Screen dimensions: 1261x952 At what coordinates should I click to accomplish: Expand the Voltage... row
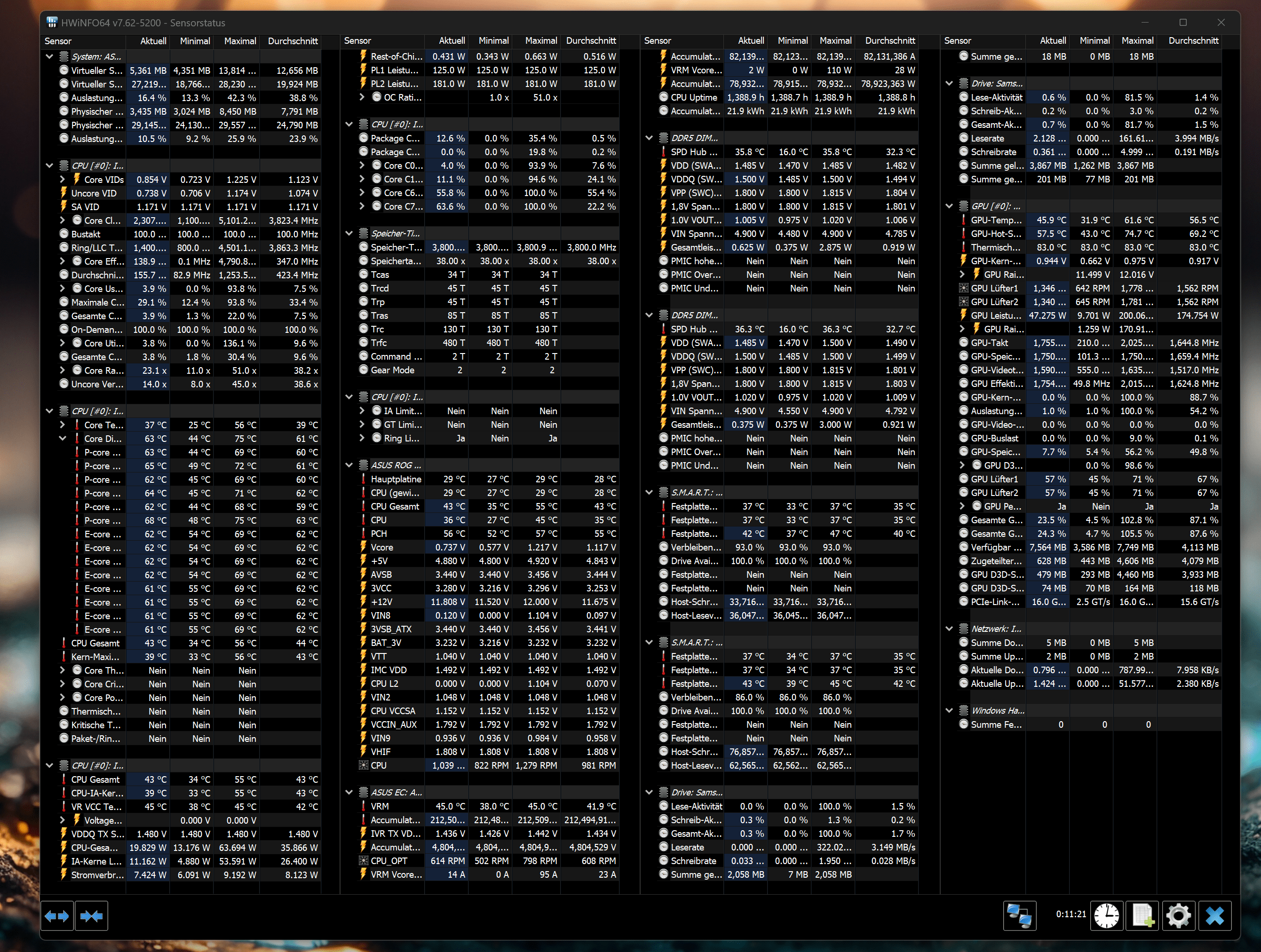[63, 820]
